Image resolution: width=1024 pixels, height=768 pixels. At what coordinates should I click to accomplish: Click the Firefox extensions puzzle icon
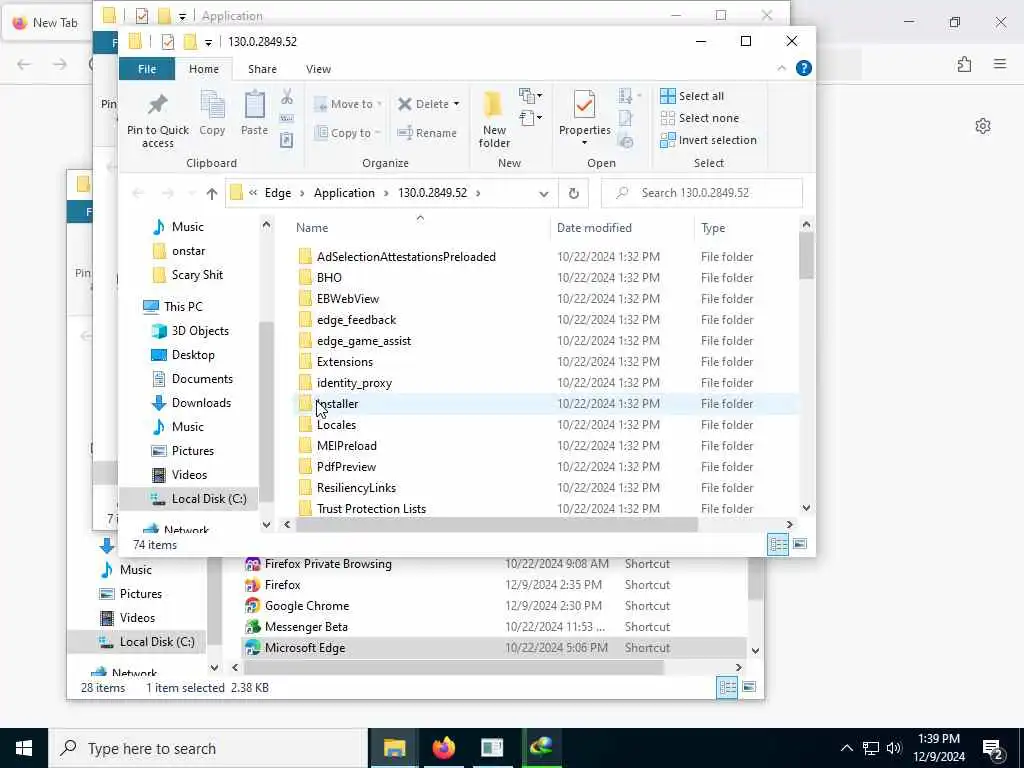click(x=965, y=64)
